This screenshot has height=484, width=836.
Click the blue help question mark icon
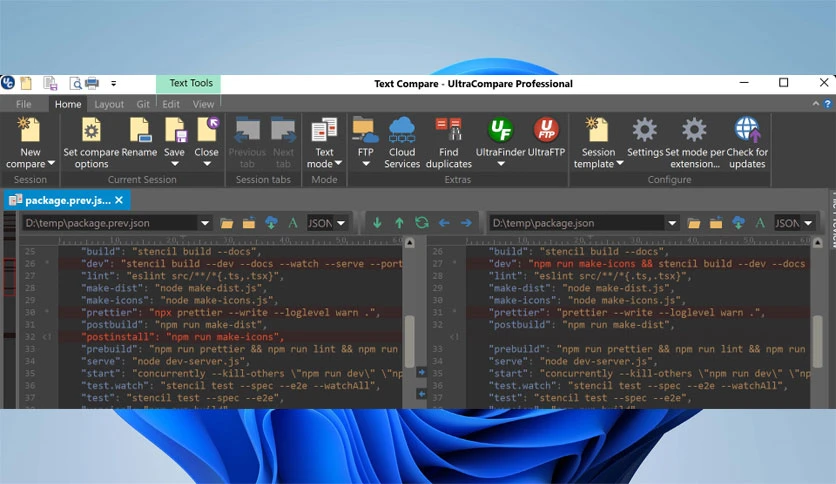[827, 104]
